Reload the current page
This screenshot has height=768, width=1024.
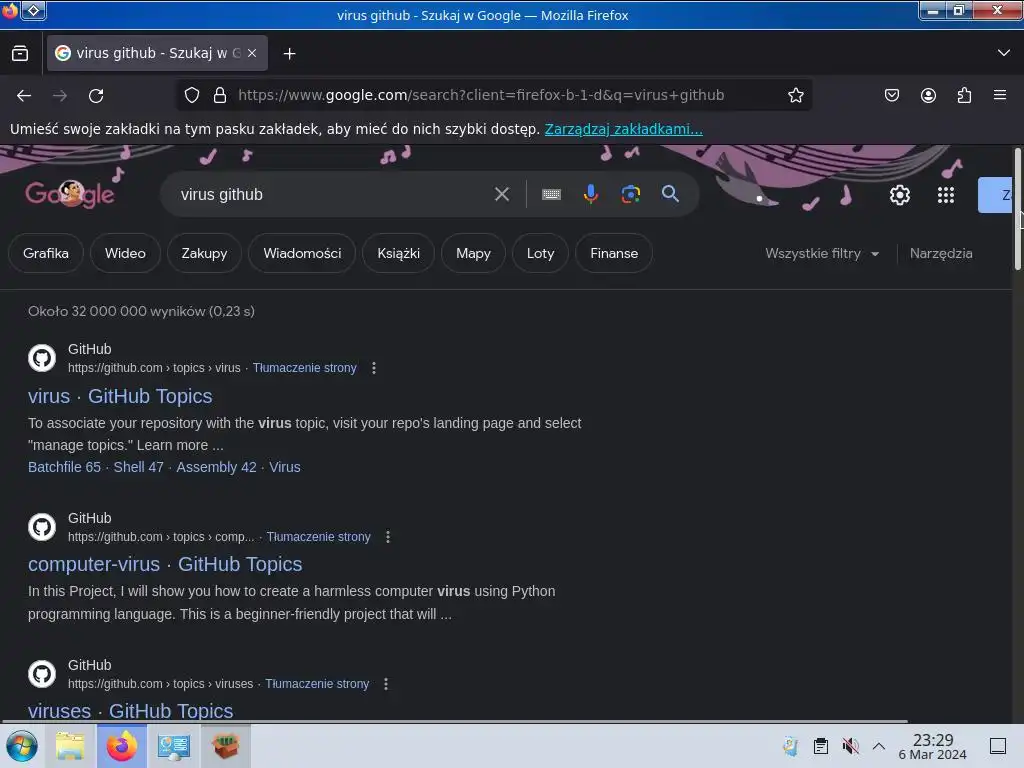coord(96,96)
